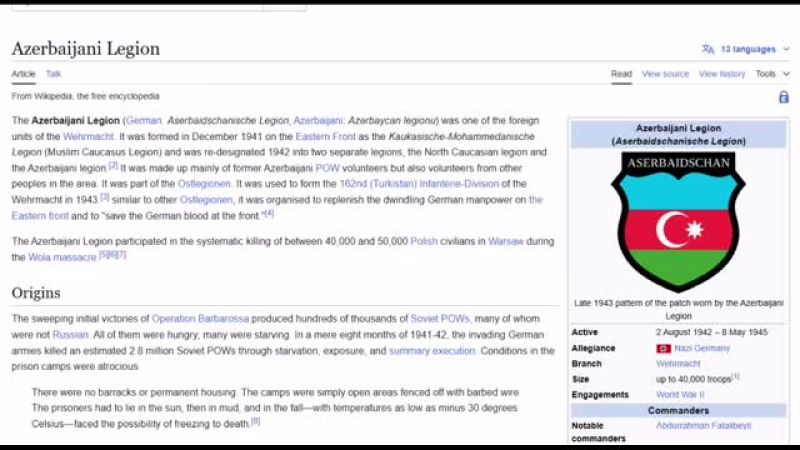
Task: Click the Nazi Germany flag icon
Action: (x=663, y=348)
